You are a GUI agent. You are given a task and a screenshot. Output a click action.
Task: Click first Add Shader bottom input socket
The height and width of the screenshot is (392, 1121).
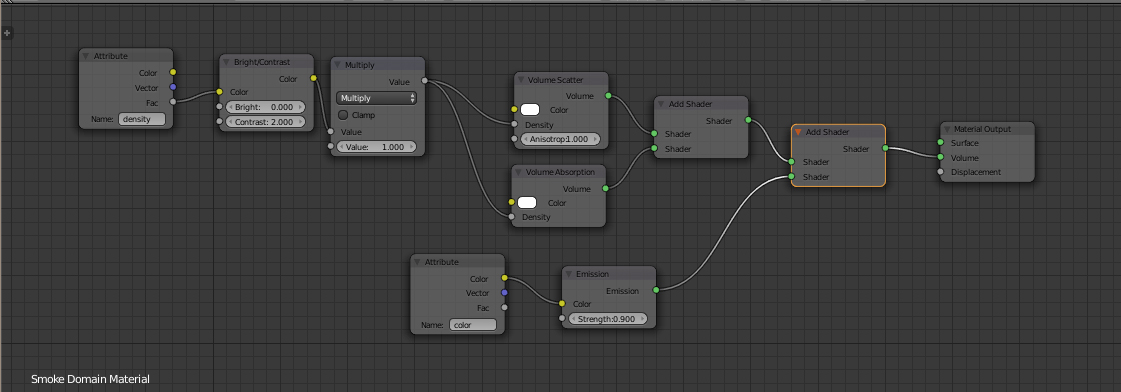654,148
